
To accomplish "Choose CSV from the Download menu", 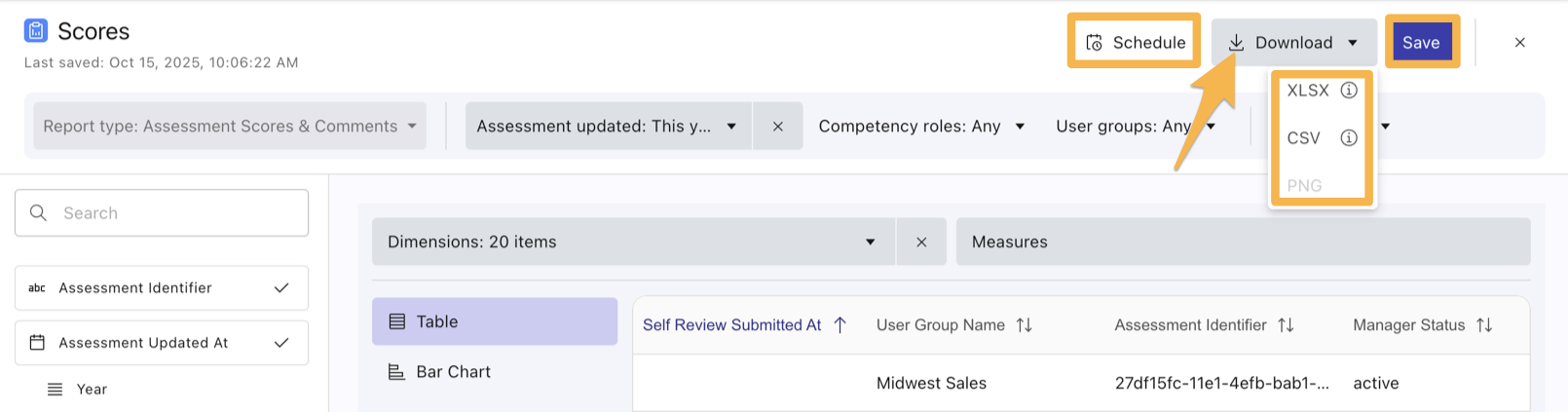I will tap(1303, 138).
